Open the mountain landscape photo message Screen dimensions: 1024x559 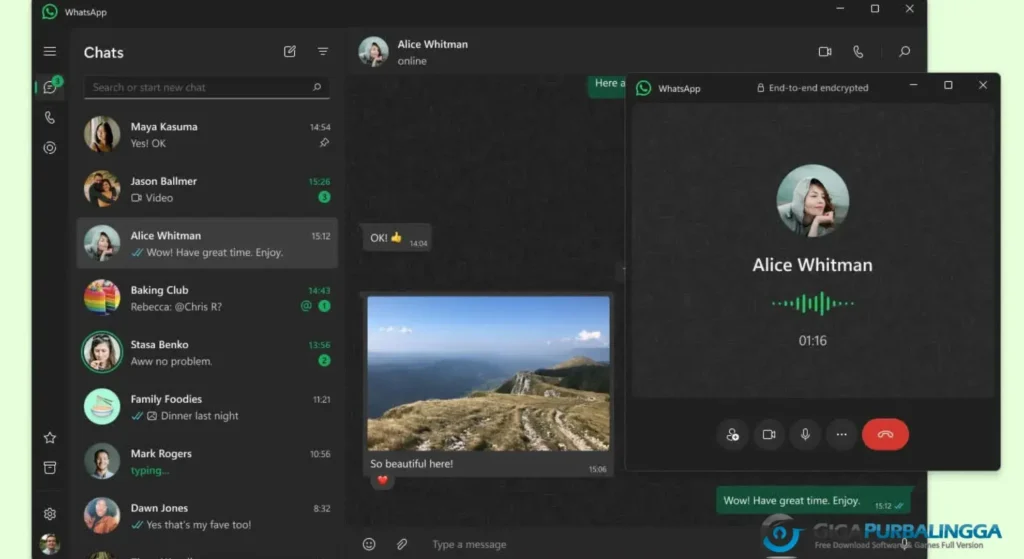(488, 374)
